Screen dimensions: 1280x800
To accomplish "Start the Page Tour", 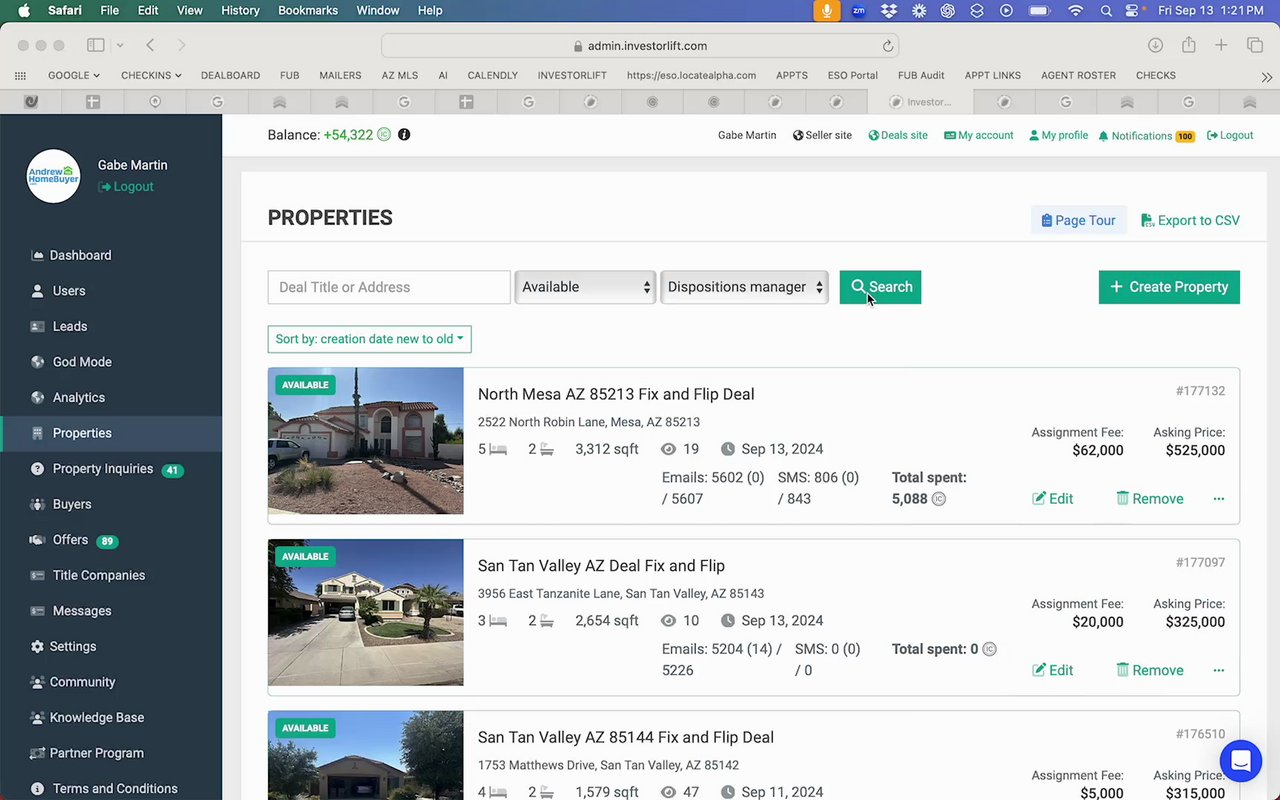I will [x=1078, y=220].
